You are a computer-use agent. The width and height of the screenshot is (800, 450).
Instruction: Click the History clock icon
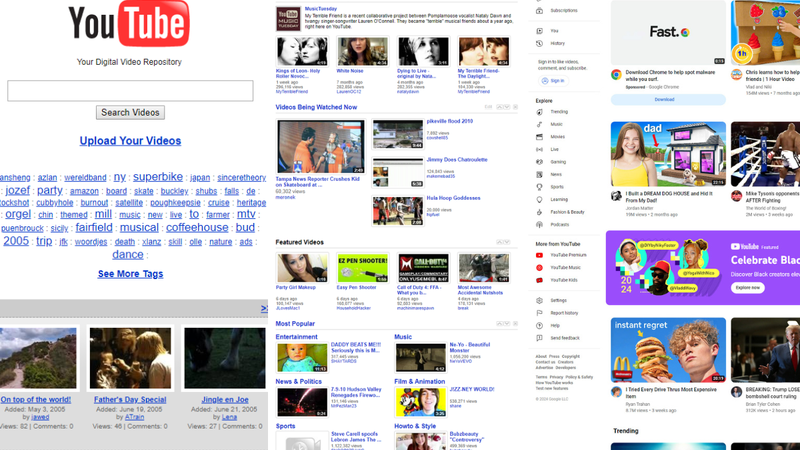click(x=539, y=44)
